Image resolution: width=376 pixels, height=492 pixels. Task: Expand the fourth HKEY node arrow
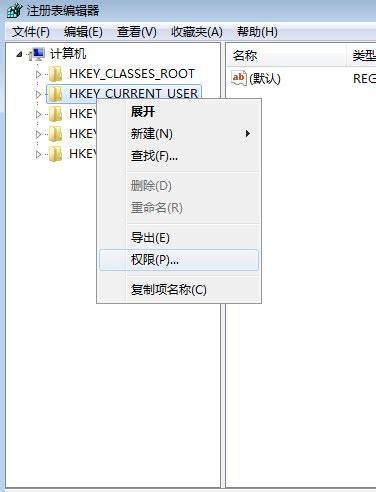[x=38, y=134]
